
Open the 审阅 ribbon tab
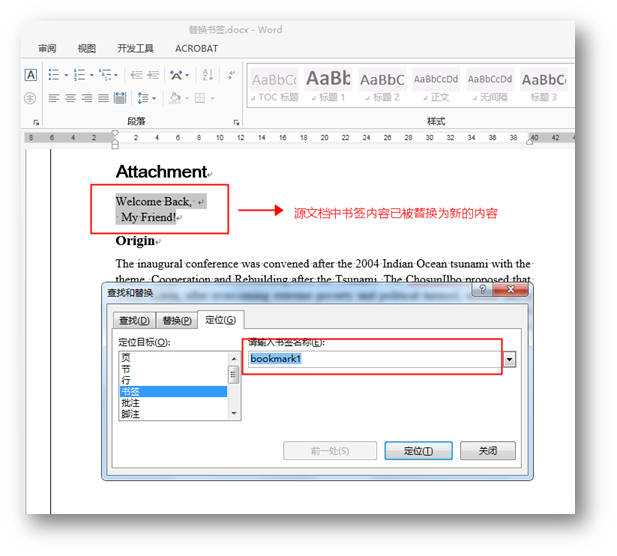click(47, 48)
